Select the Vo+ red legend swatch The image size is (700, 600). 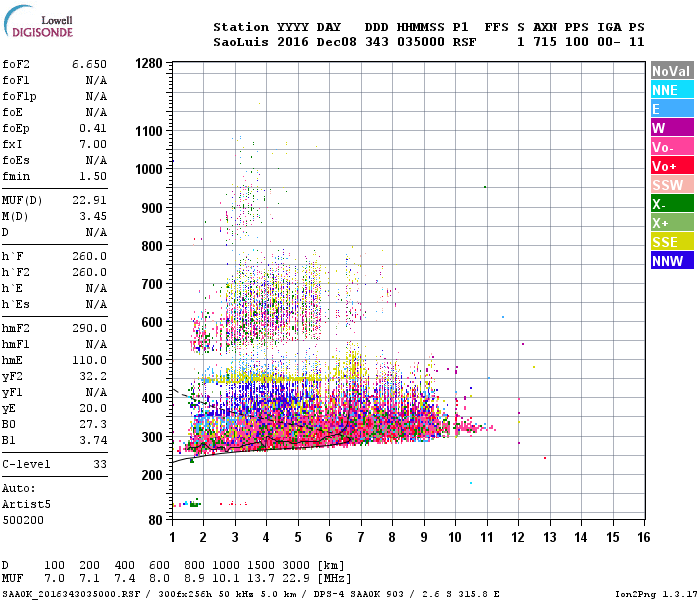point(672,166)
